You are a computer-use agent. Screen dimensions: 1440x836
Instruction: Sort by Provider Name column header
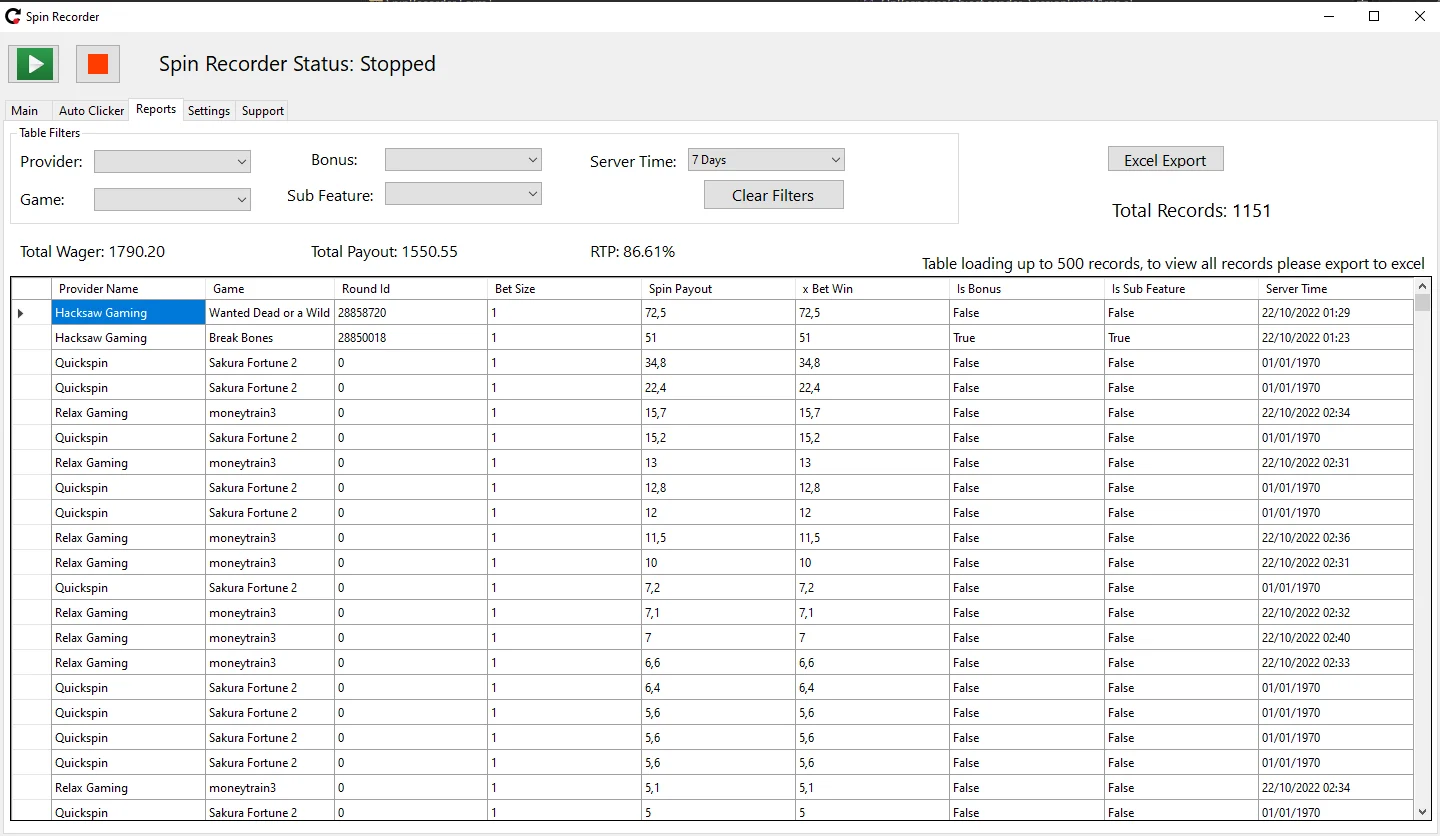pyautogui.click(x=128, y=289)
